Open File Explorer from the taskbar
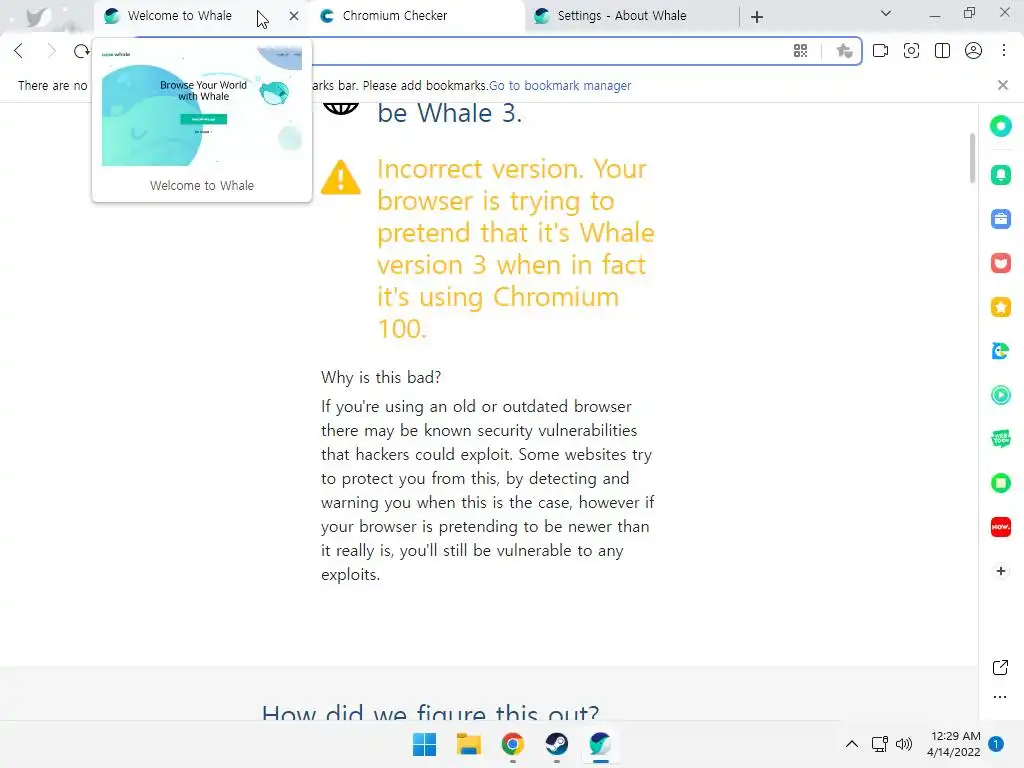This screenshot has height=768, width=1024. pyautogui.click(x=468, y=744)
